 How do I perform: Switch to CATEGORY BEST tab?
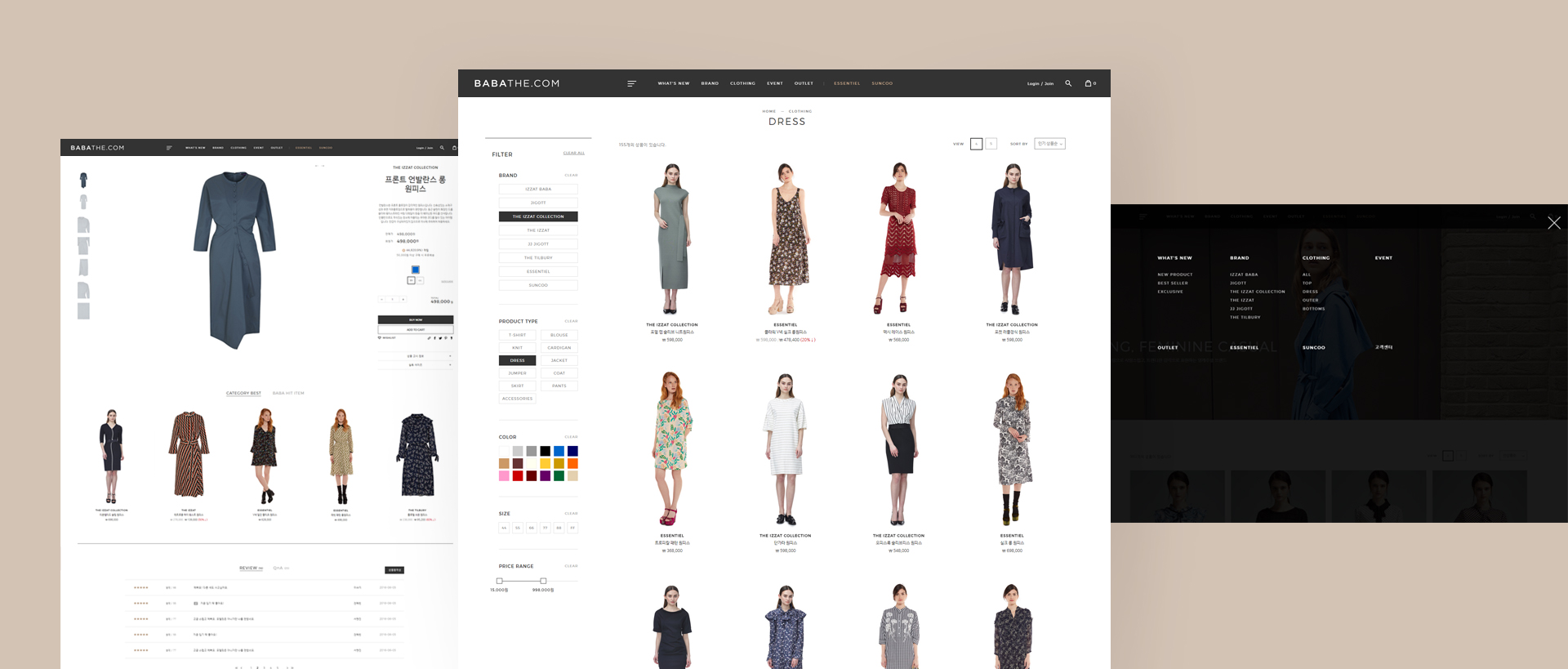click(243, 393)
